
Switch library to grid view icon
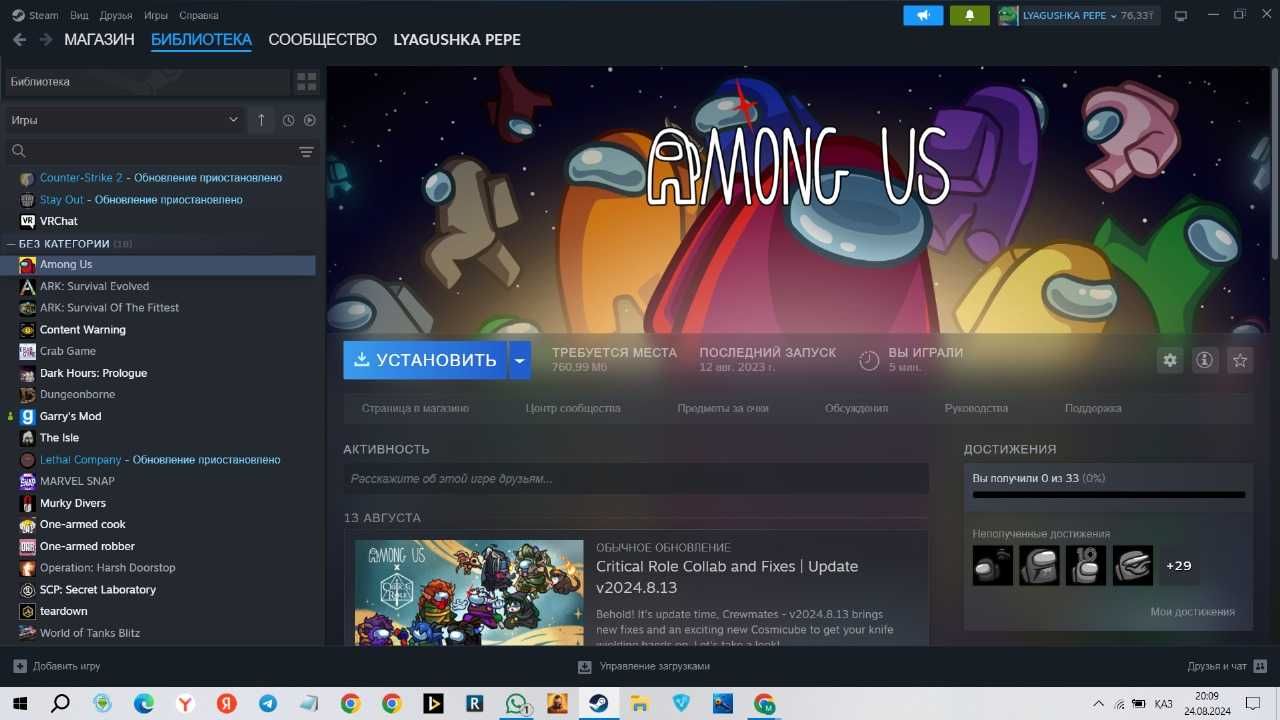pos(306,81)
